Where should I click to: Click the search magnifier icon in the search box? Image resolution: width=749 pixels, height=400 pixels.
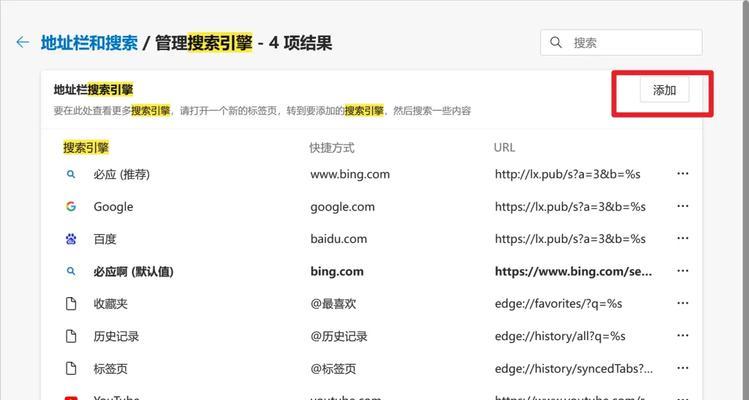click(557, 43)
